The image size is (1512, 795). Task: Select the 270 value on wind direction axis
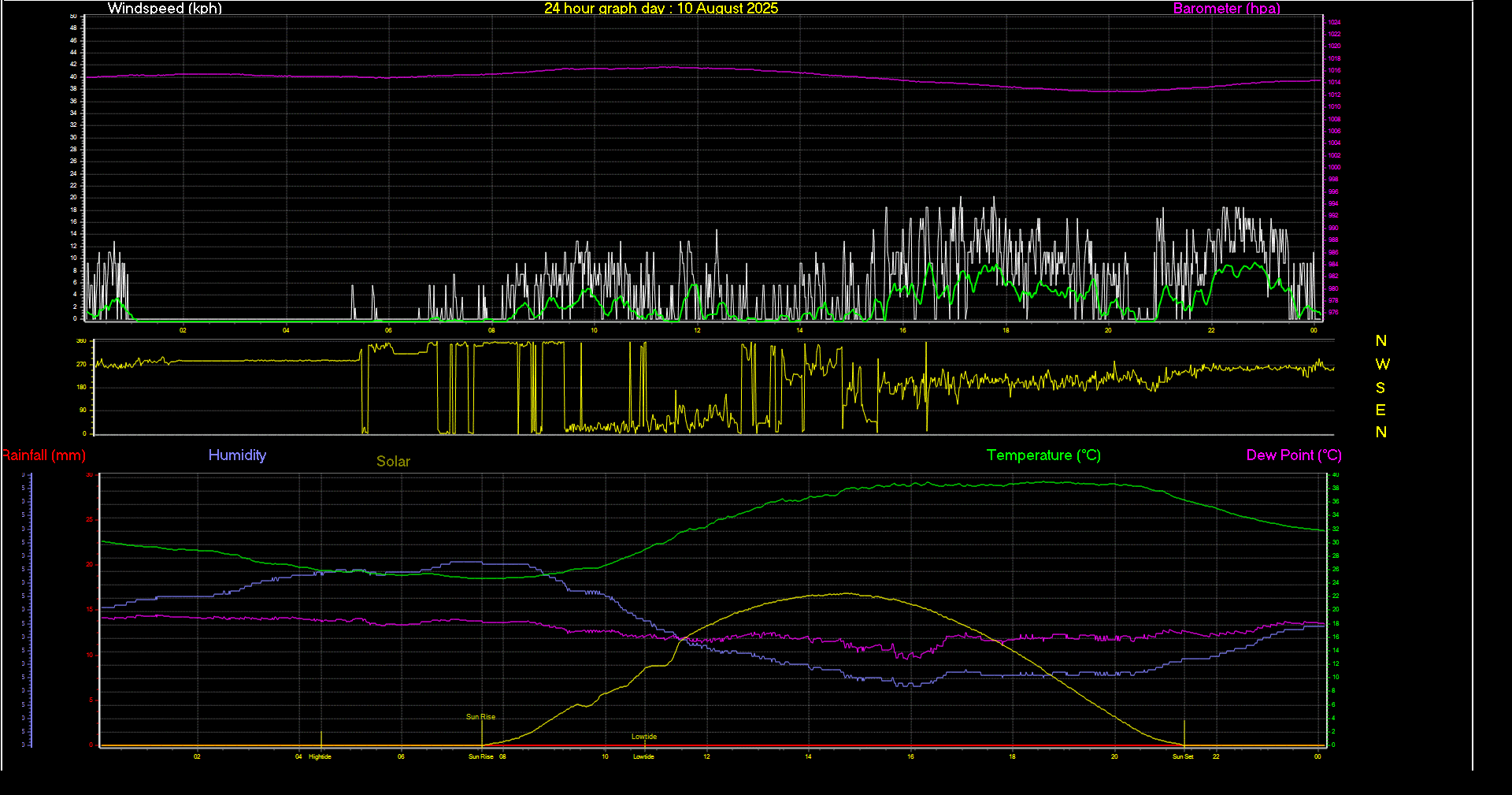(x=81, y=364)
